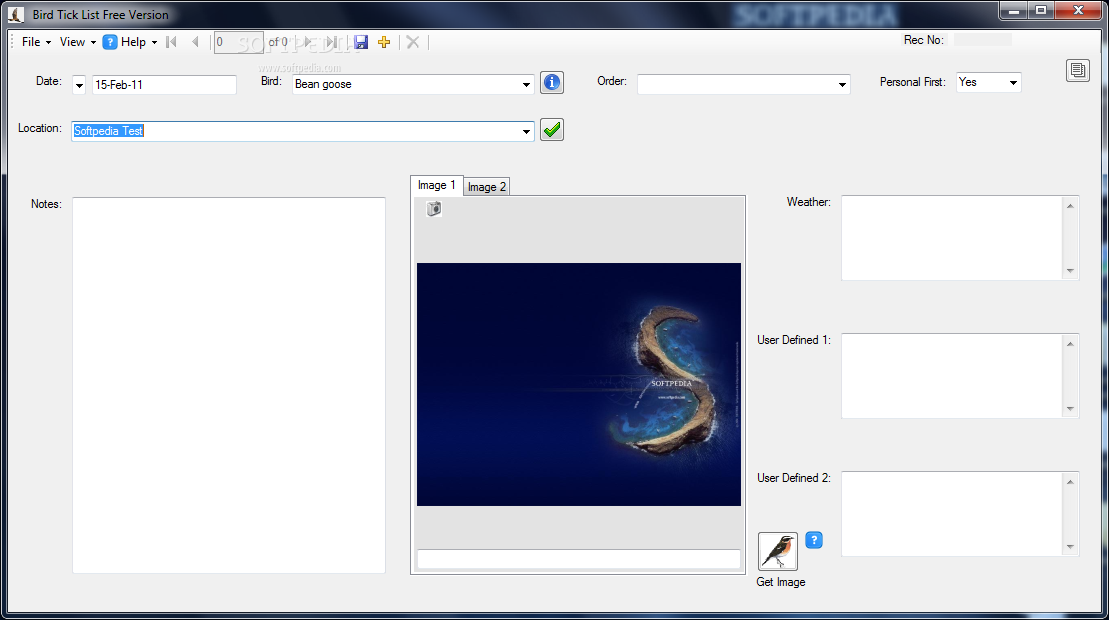
Task: Click the record position number field
Action: pos(238,42)
